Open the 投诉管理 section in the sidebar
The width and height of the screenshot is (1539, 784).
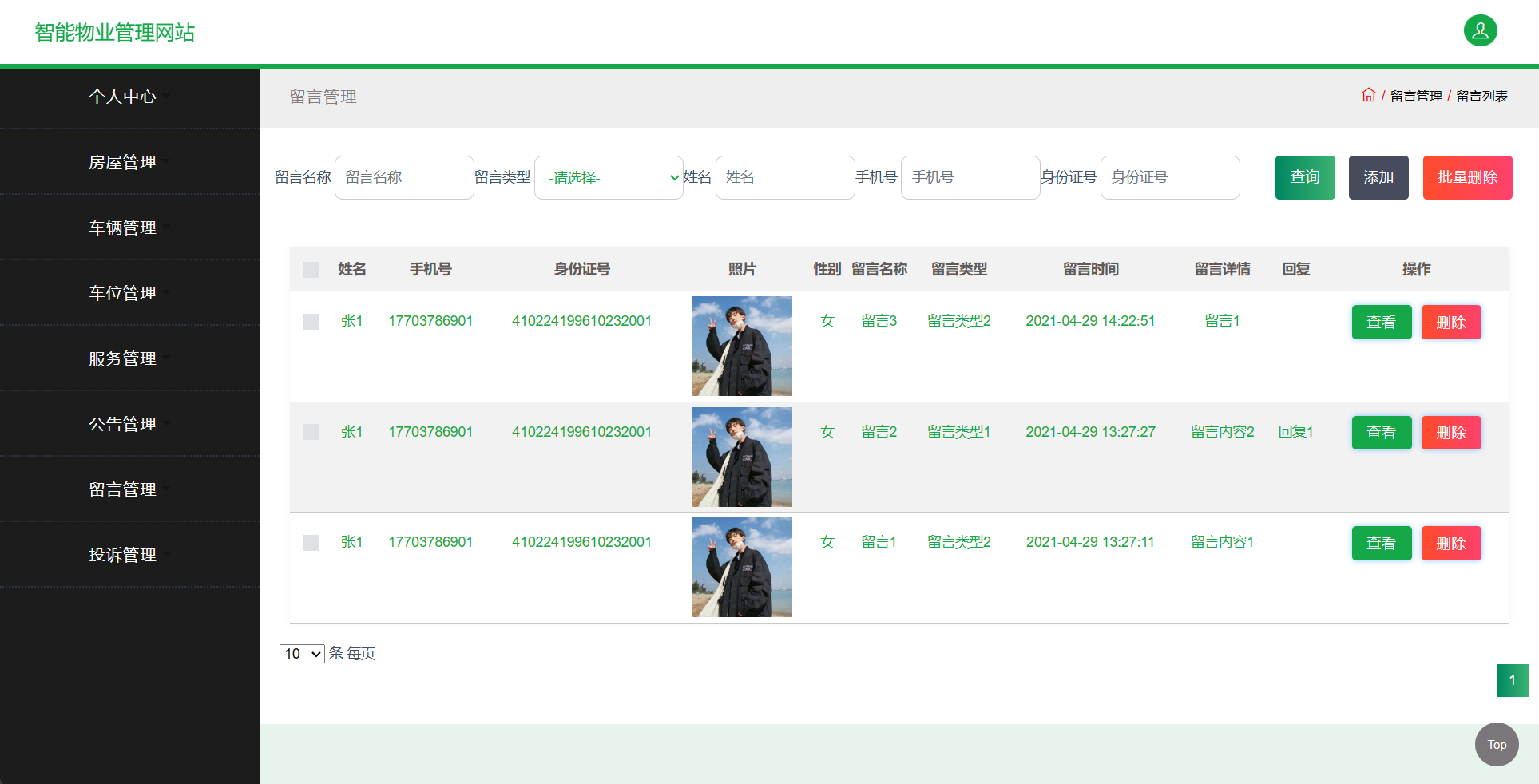tap(123, 554)
